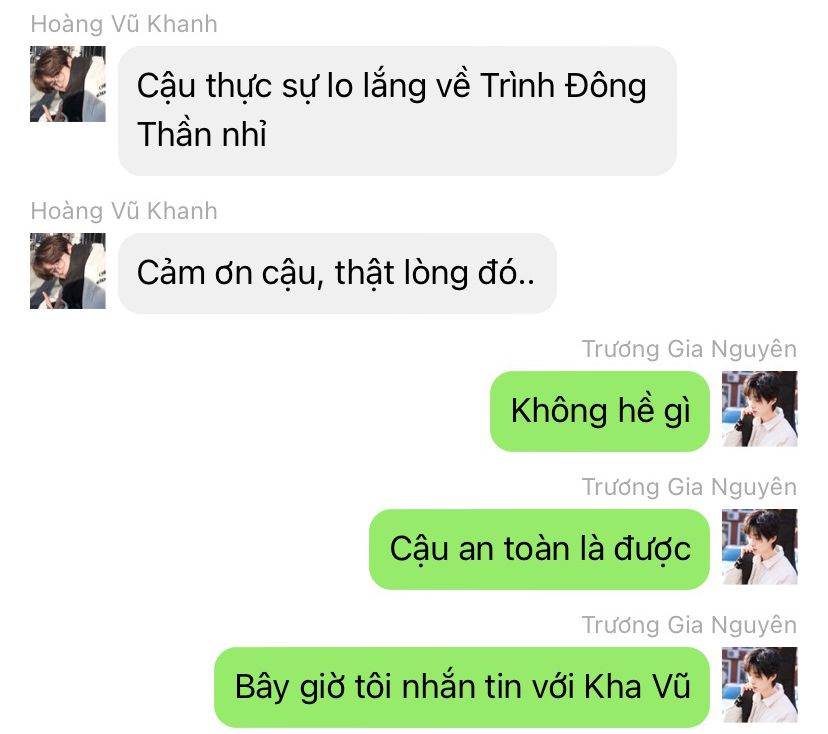Click 'Trương Gia Nguyên' label above the last message

pyautogui.click(x=689, y=625)
